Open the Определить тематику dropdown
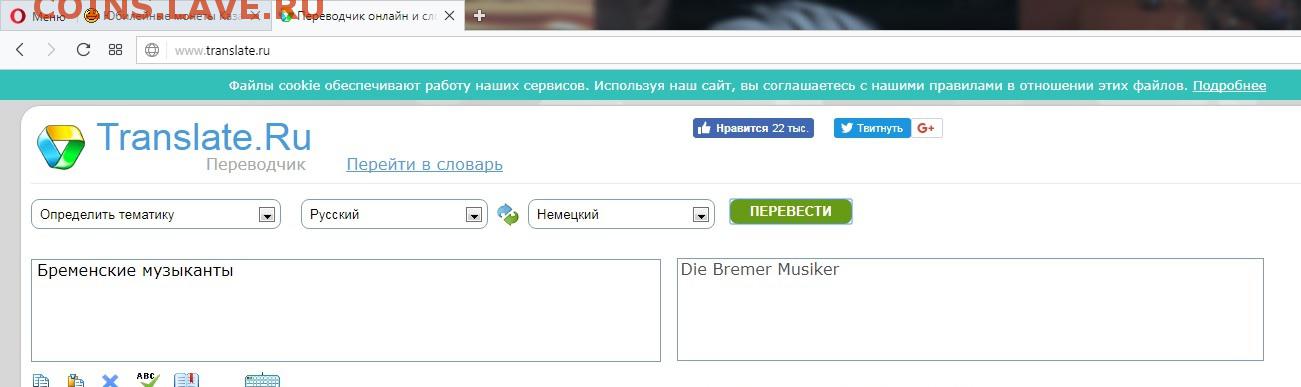The image size is (1301, 387). [x=155, y=214]
